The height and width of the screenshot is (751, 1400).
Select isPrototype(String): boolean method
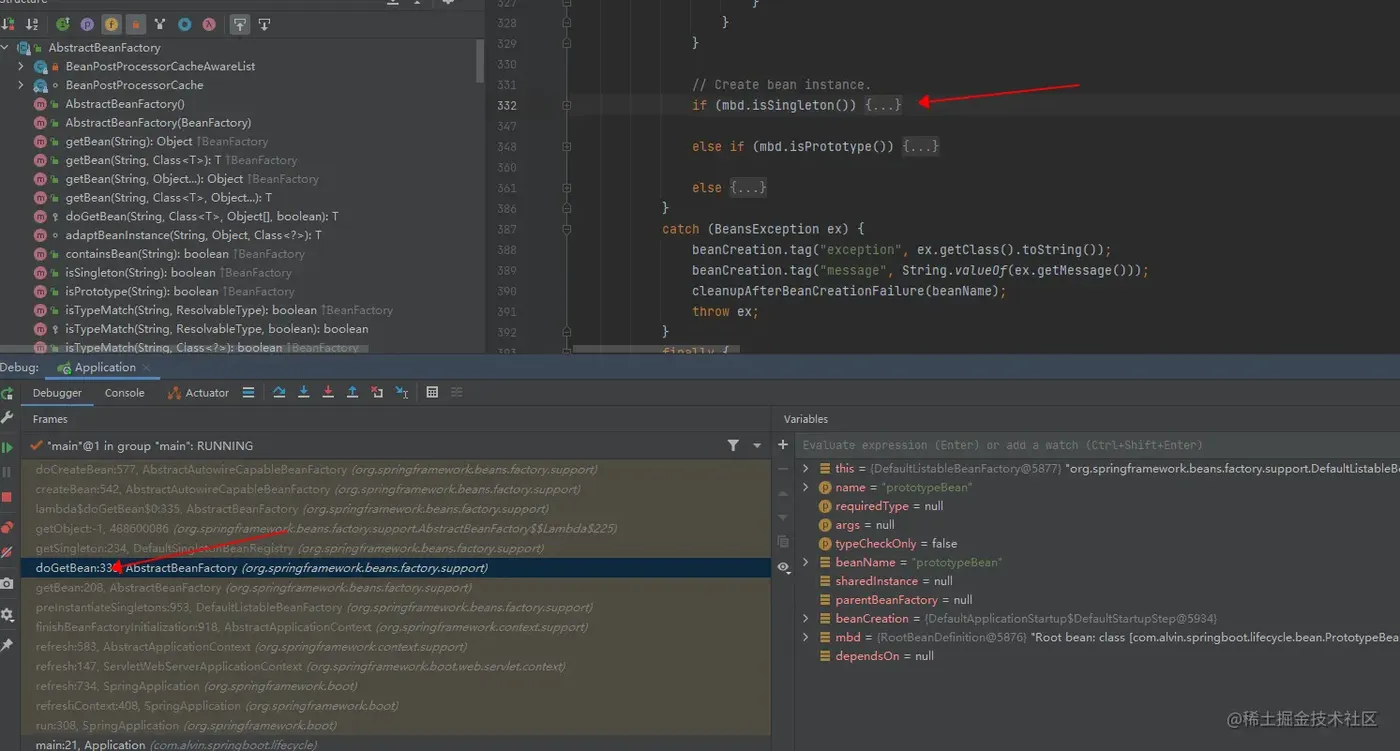point(142,291)
